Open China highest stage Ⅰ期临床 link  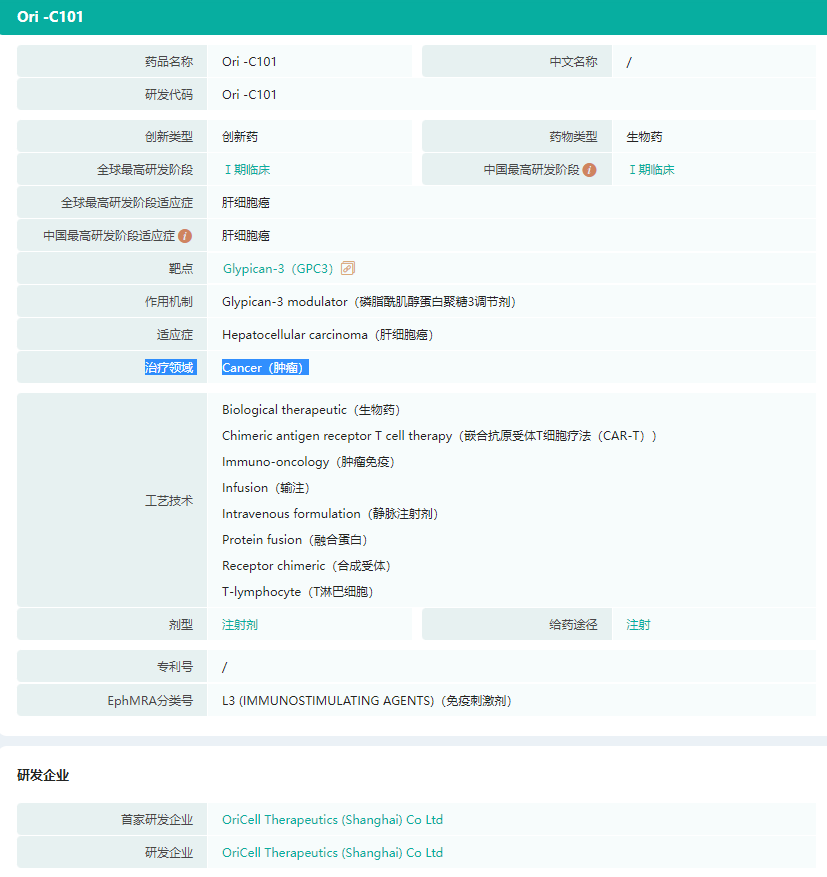pyautogui.click(x=651, y=169)
